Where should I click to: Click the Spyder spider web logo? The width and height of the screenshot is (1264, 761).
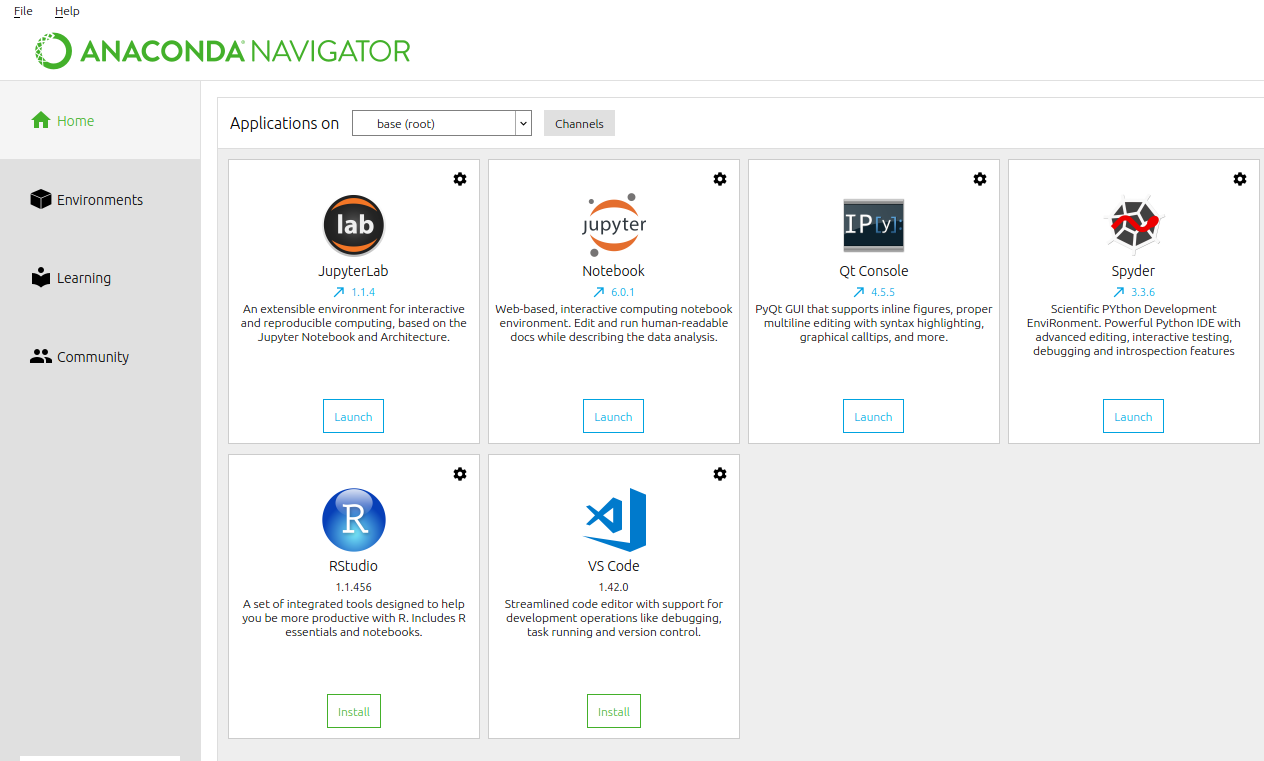pos(1134,225)
